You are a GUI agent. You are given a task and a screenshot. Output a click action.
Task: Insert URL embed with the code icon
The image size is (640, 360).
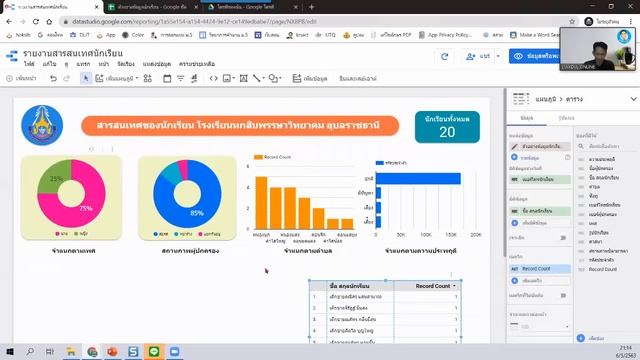click(213, 78)
